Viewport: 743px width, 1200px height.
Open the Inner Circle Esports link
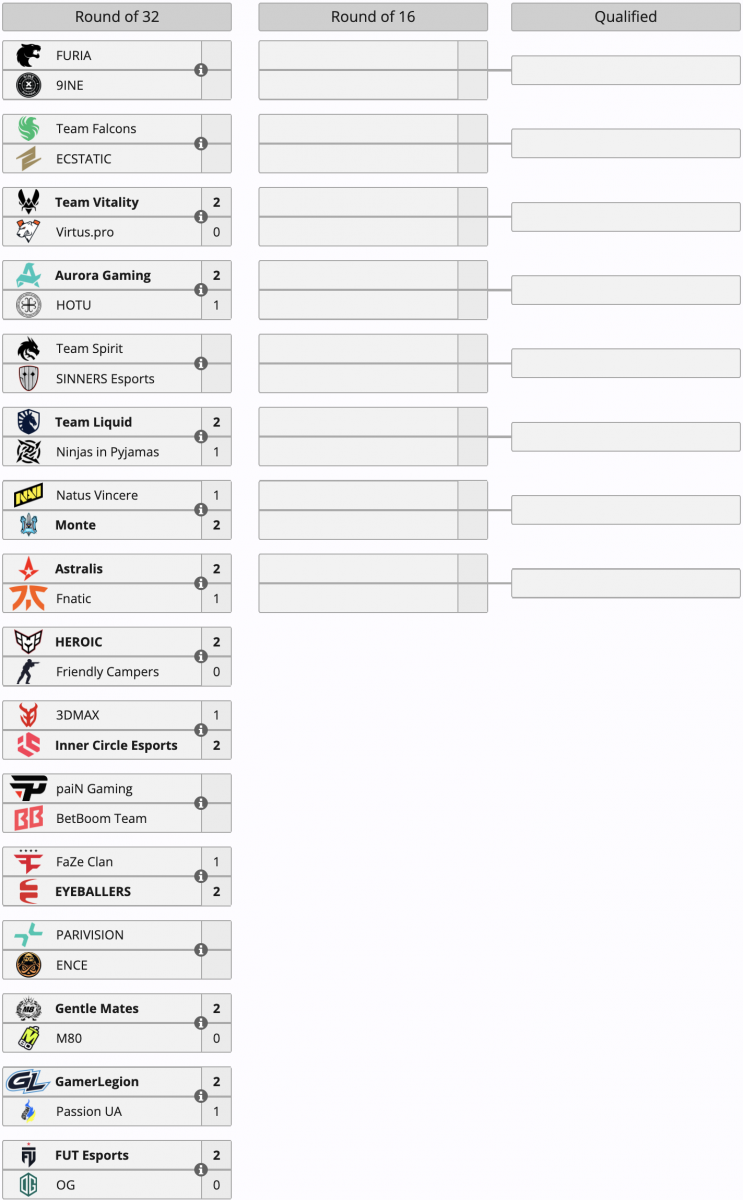[116, 745]
